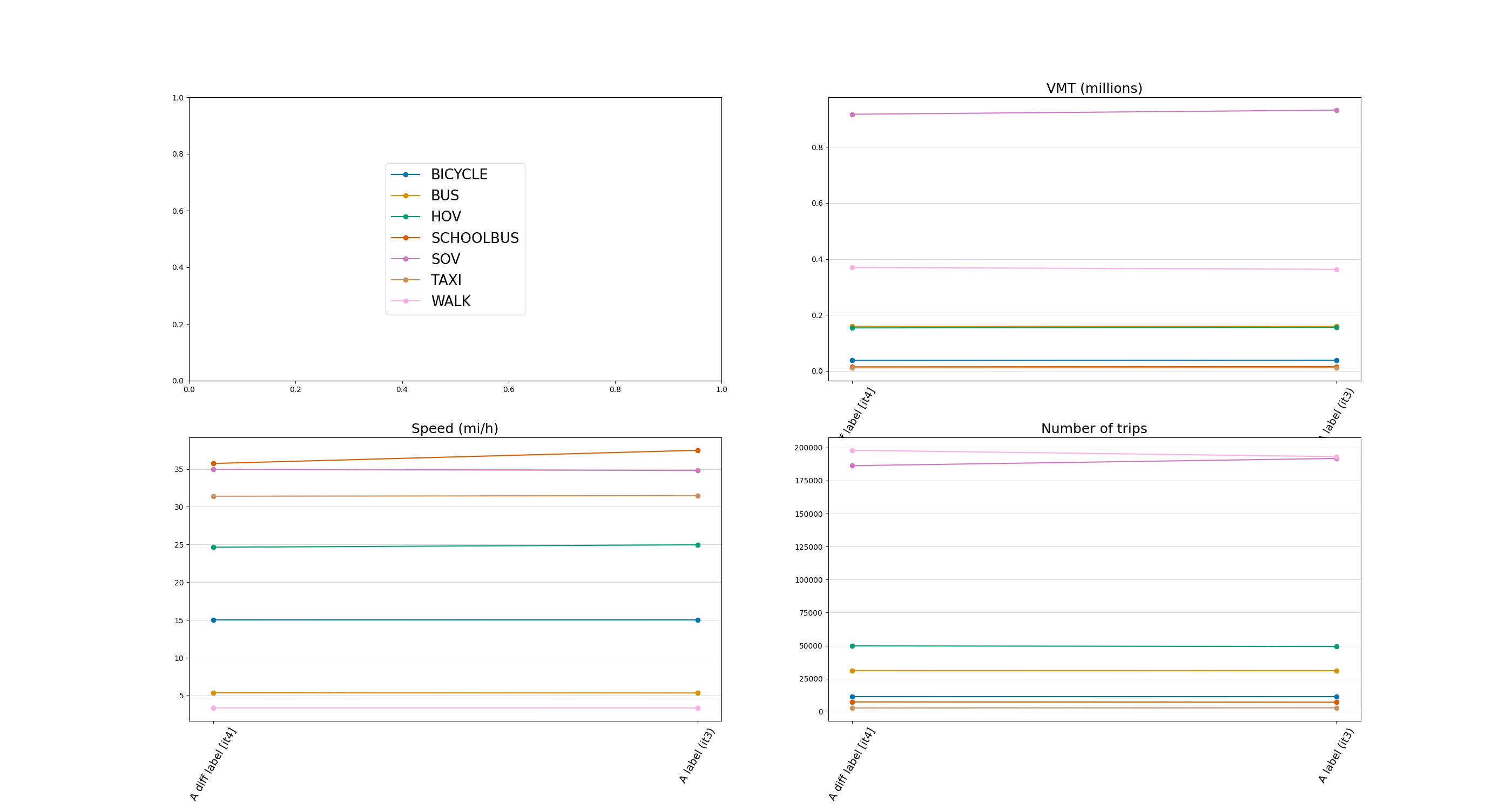Click the 0.6 x-axis tick in legend plot
Screen dimensions: 1512x810
[x=508, y=390]
